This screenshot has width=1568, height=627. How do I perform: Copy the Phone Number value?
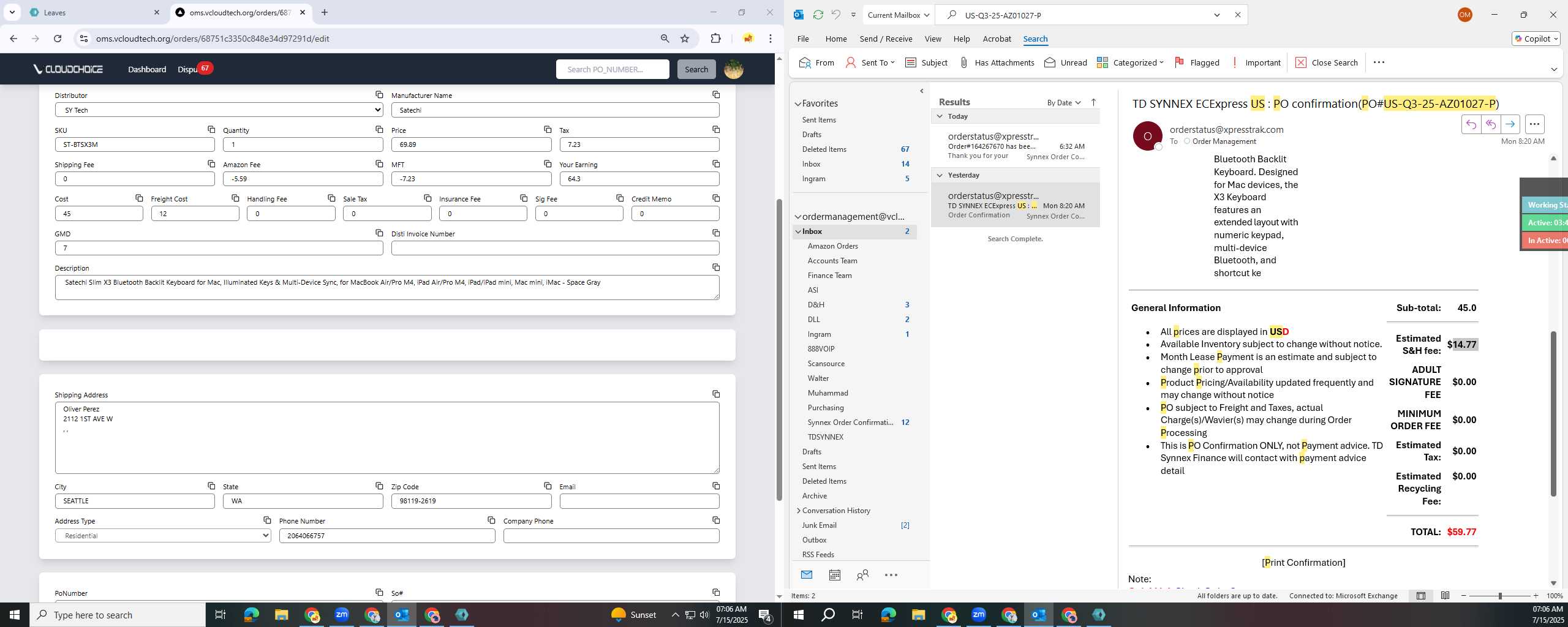point(491,520)
